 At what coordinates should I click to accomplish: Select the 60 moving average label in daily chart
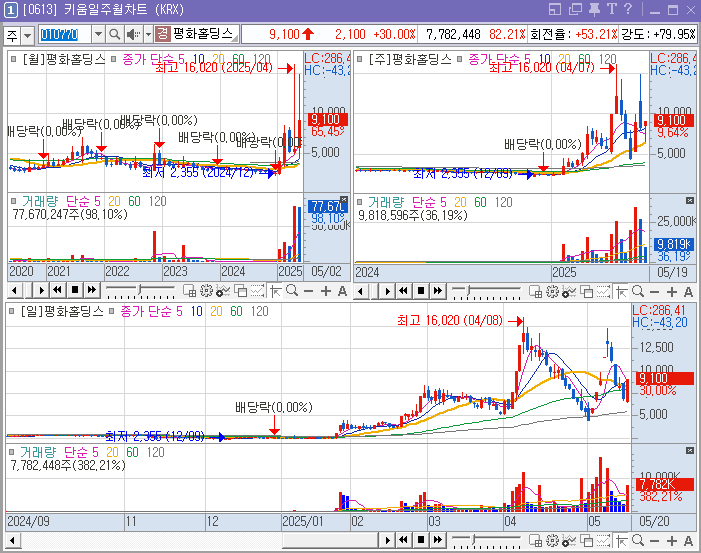[x=236, y=311]
